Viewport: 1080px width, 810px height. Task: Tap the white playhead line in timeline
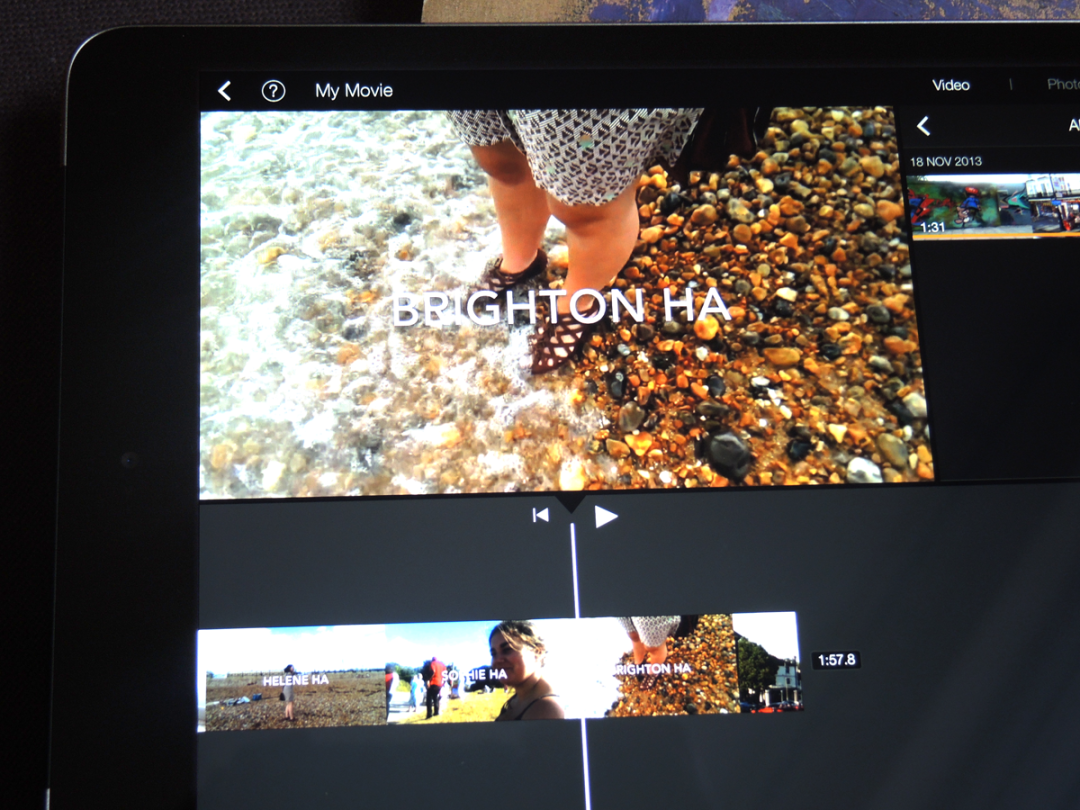580,665
